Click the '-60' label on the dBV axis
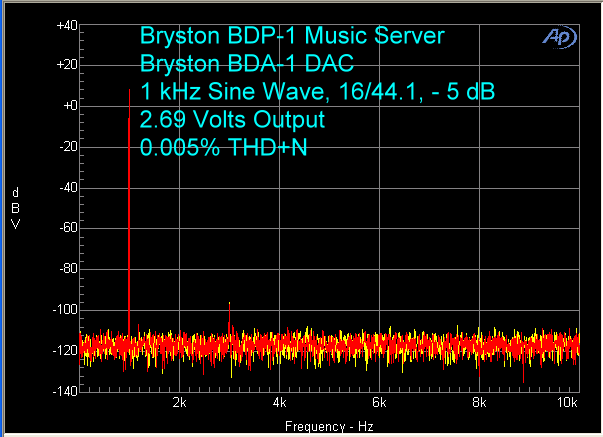The width and height of the screenshot is (603, 437). pos(67,228)
